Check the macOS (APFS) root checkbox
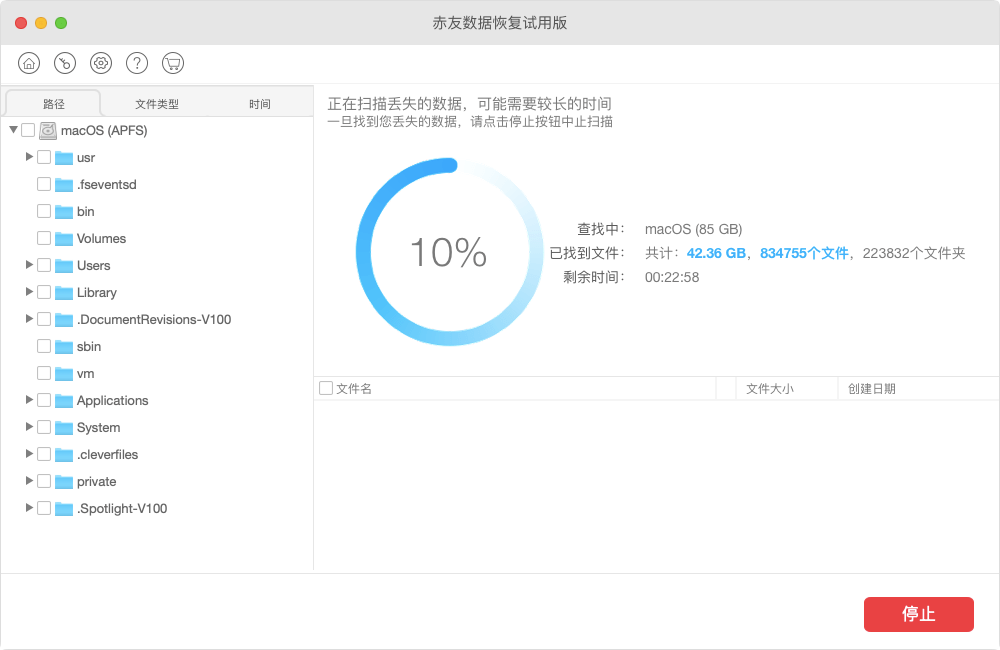 pyautogui.click(x=28, y=130)
